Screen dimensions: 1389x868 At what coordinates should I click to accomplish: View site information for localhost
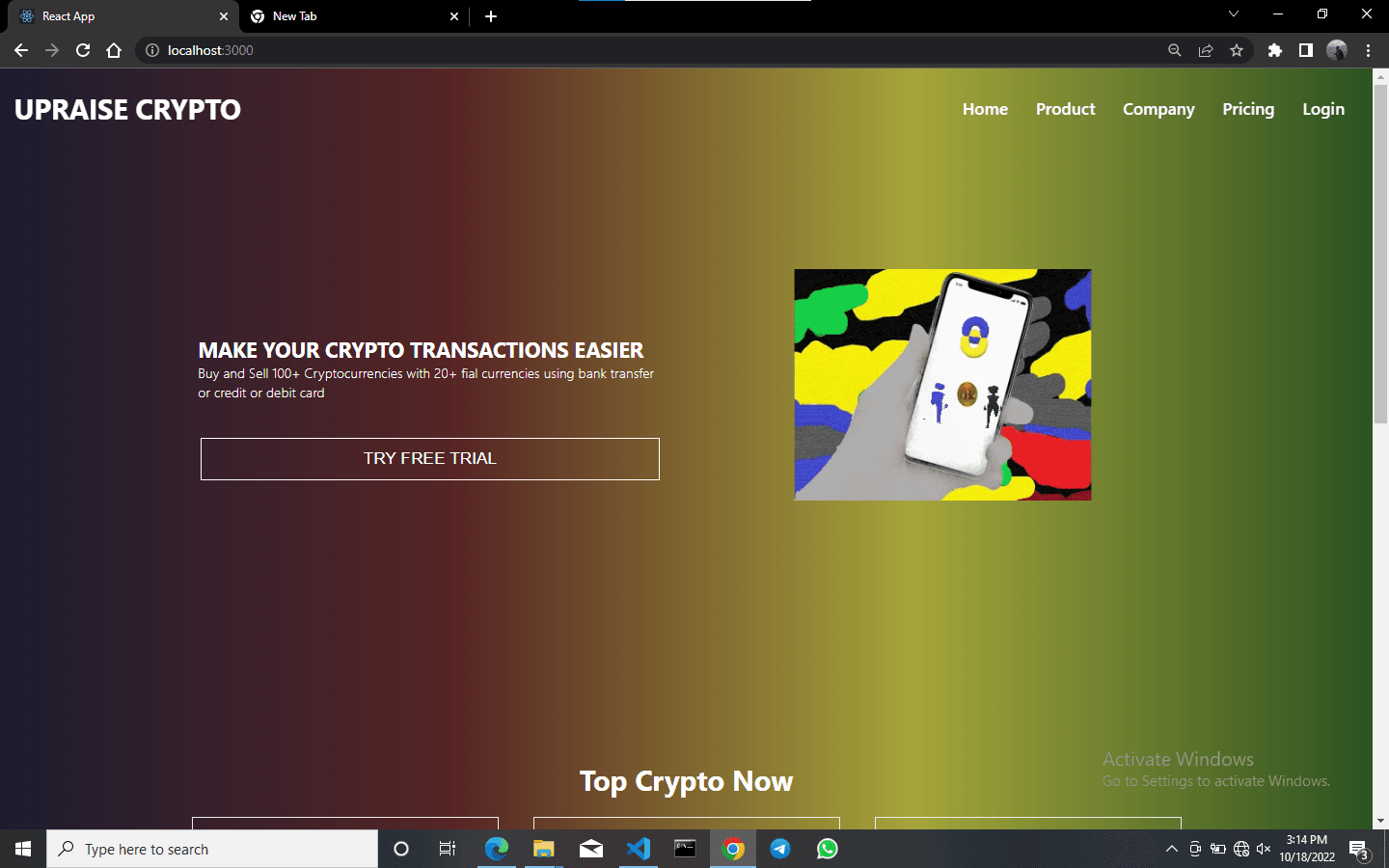152,50
